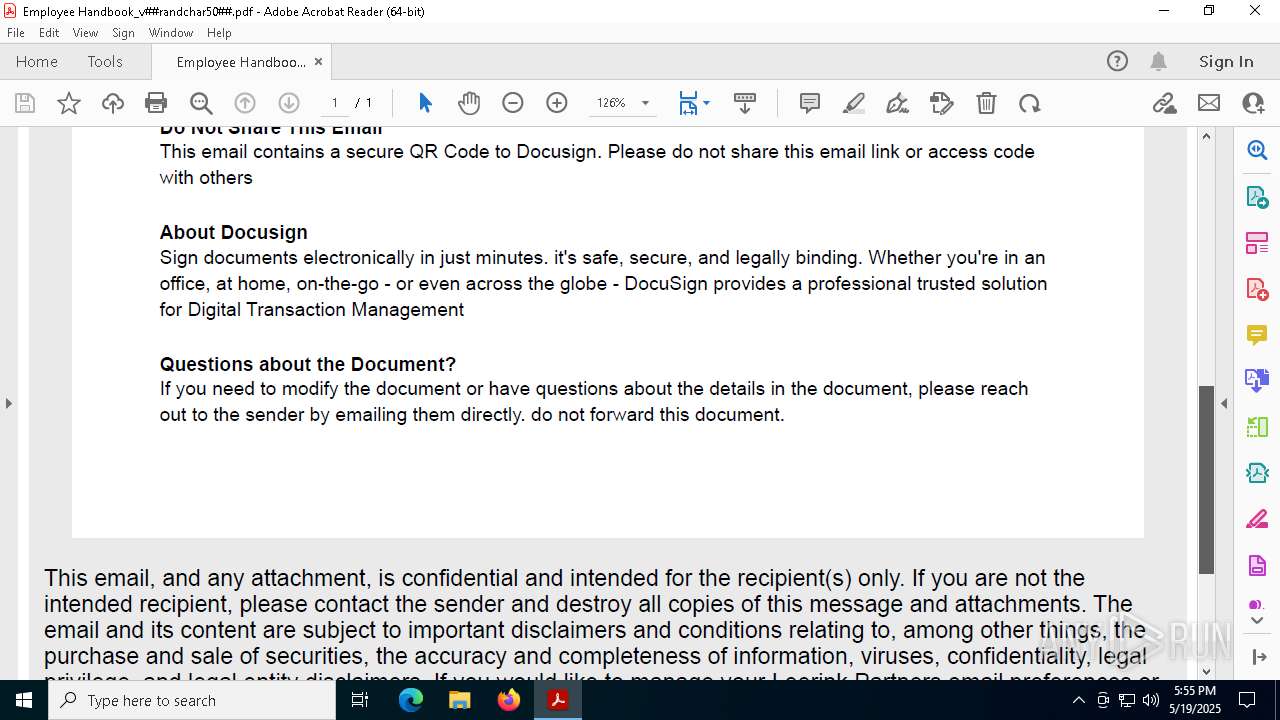
Task: Switch to the Home tab
Action: (x=37, y=62)
